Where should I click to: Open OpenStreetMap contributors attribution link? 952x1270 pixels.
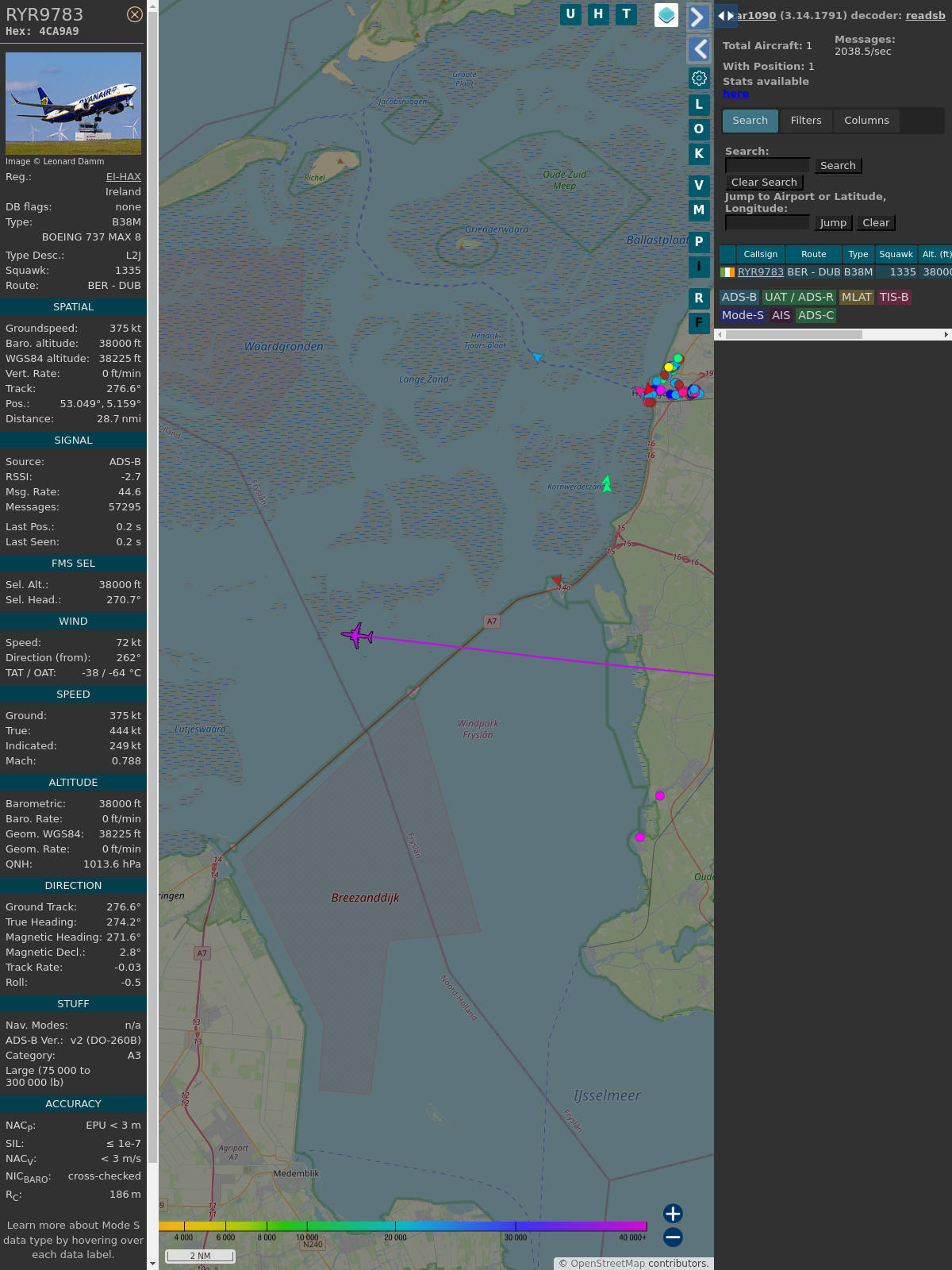609,1263
